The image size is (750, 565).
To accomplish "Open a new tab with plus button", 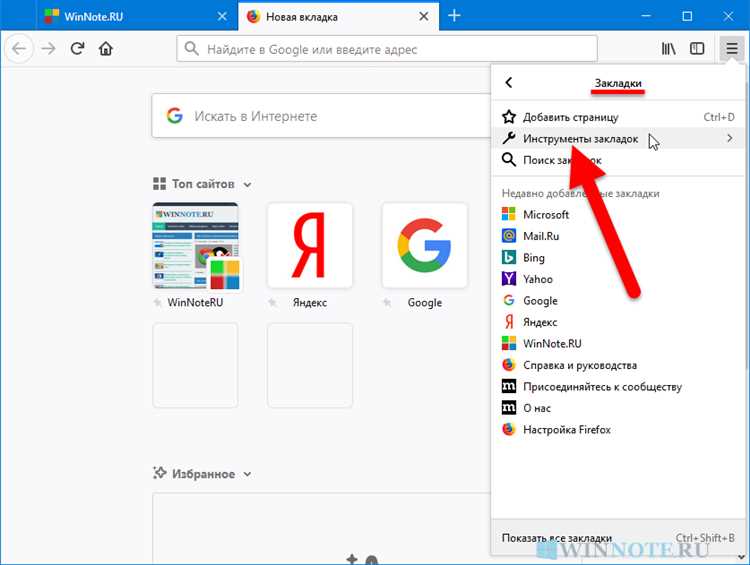I will coord(454,16).
